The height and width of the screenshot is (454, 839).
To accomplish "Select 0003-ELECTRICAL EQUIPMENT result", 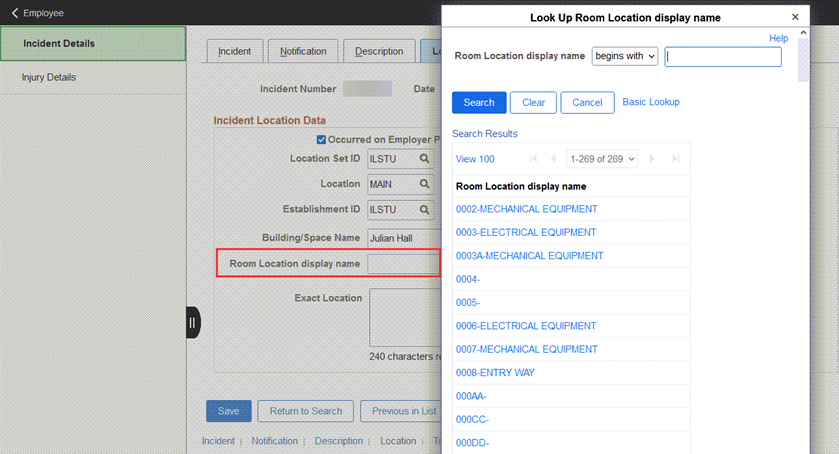I will coord(526,232).
